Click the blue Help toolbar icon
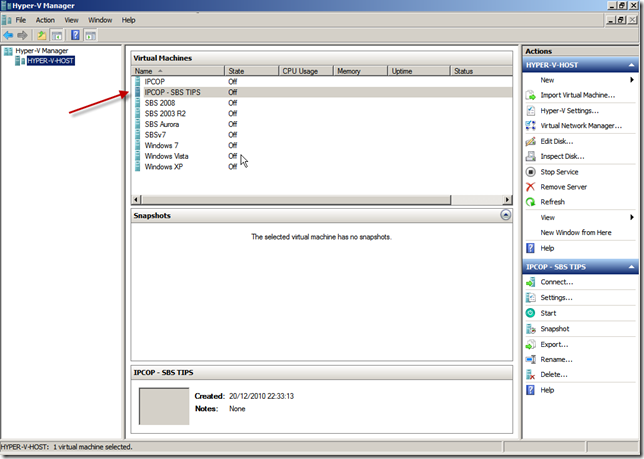This screenshot has height=459, width=644. (75, 35)
